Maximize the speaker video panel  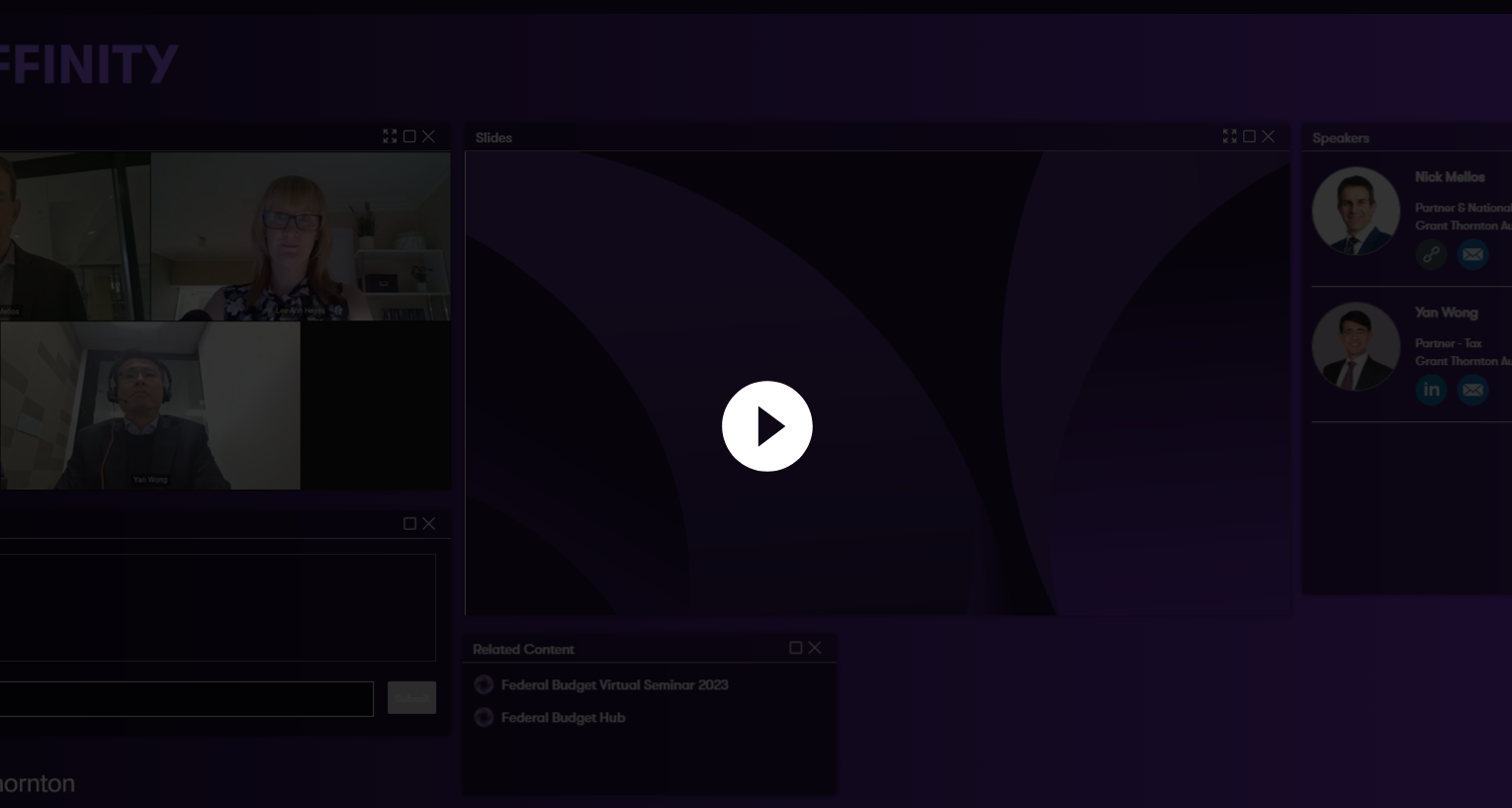click(409, 136)
